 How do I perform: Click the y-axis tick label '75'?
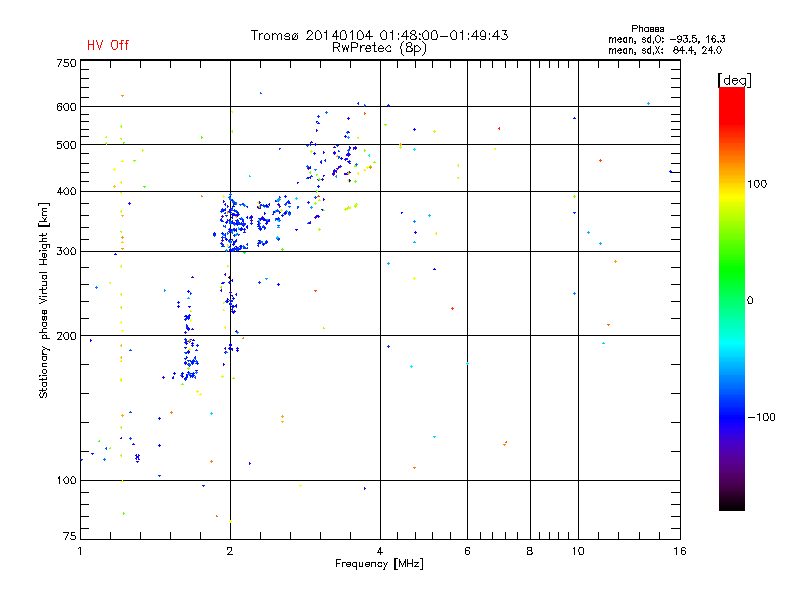pos(70,536)
